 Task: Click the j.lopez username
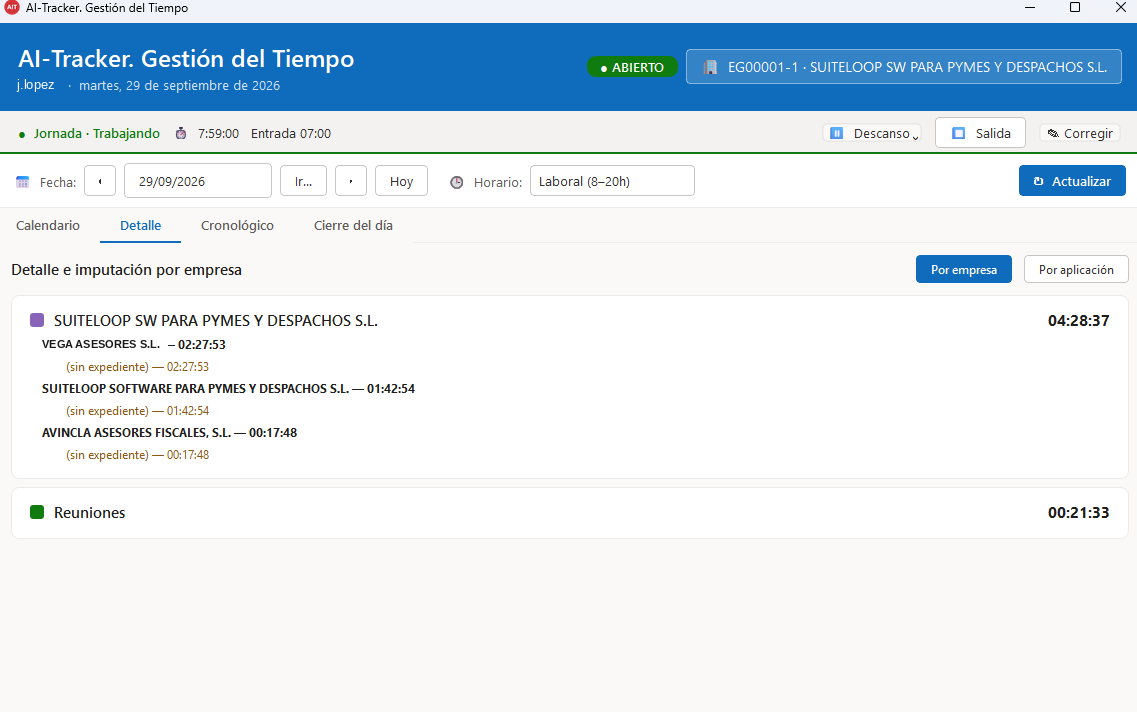point(36,85)
